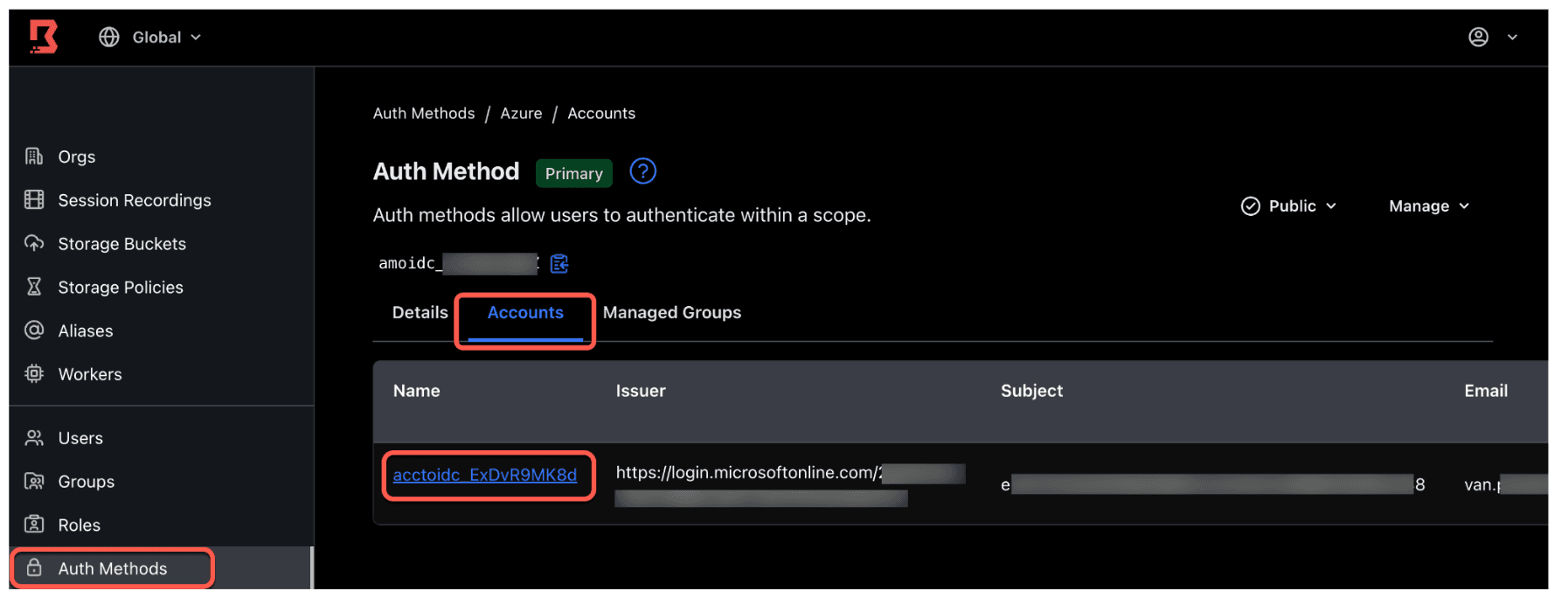Click the Subject column header

1032,391
